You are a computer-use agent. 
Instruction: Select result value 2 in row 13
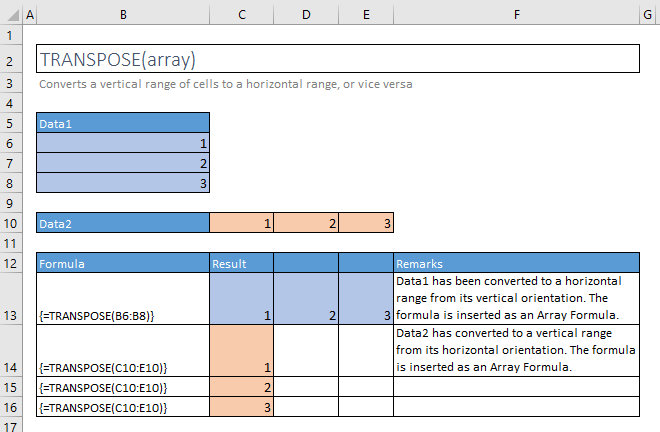[306, 299]
